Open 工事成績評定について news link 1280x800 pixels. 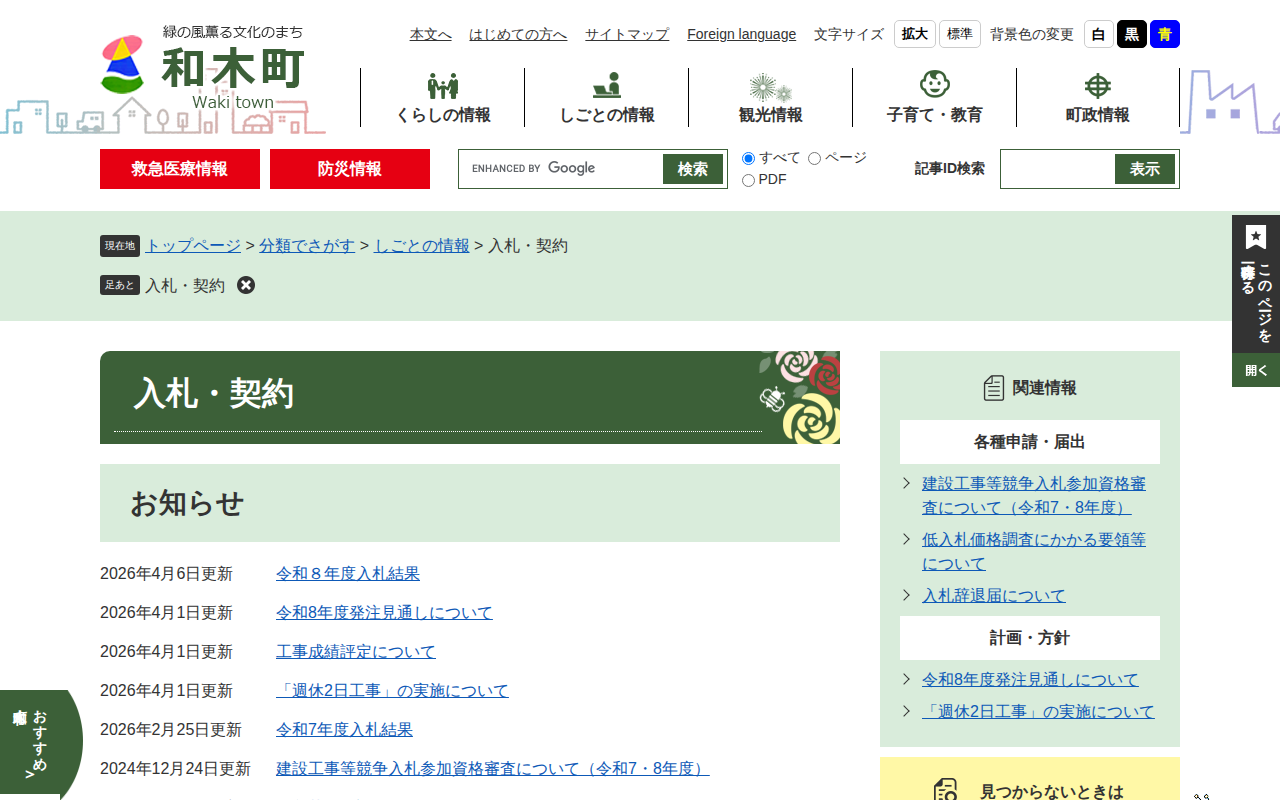[x=356, y=652]
